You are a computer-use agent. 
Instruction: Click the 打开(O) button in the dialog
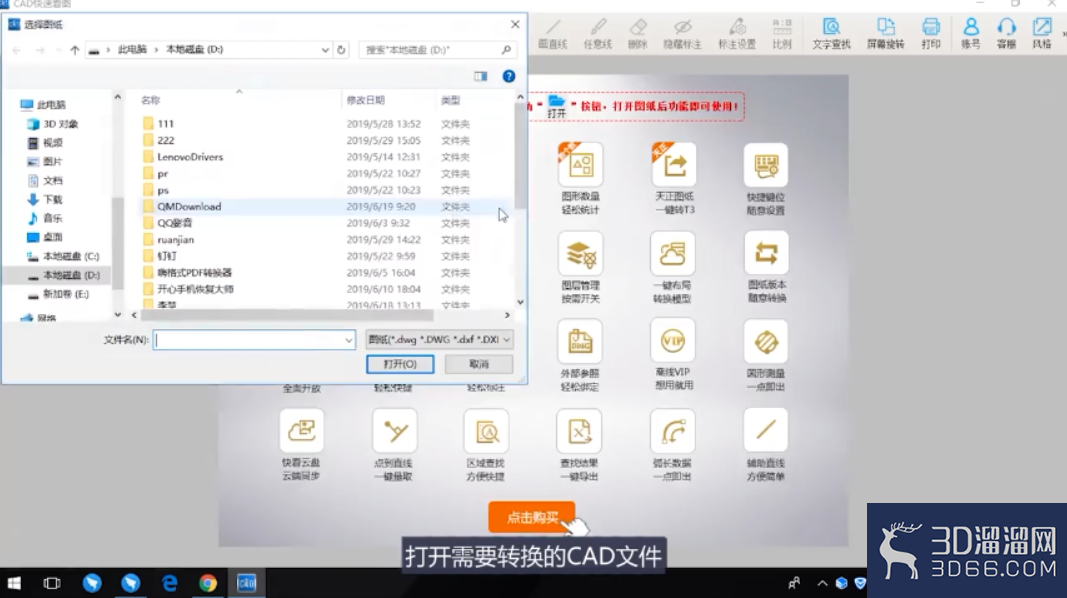[400, 364]
